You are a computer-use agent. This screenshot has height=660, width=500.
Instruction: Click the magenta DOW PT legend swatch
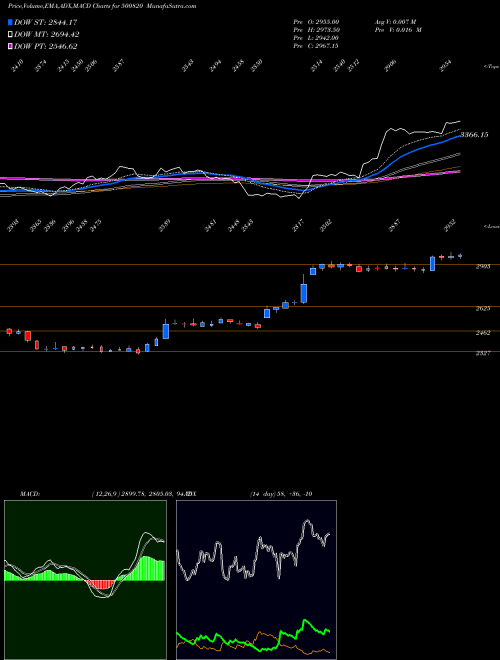(11, 47)
